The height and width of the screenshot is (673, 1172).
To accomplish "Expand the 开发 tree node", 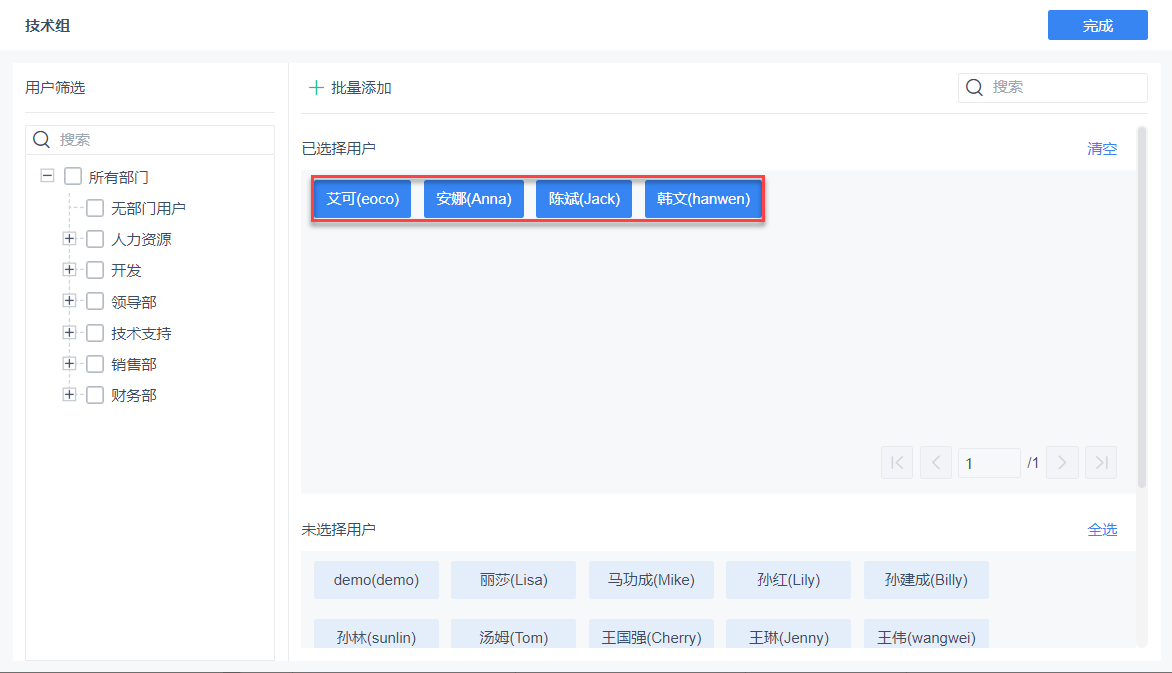I will click(x=70, y=270).
